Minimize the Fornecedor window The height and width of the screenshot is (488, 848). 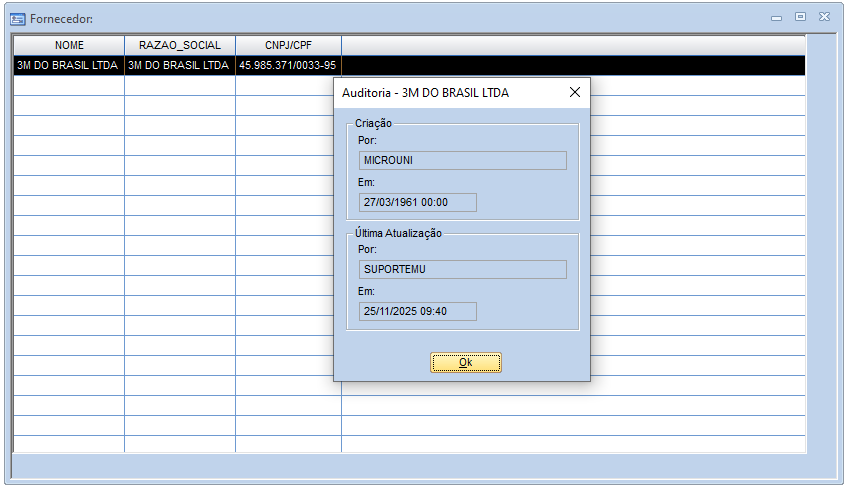point(776,17)
